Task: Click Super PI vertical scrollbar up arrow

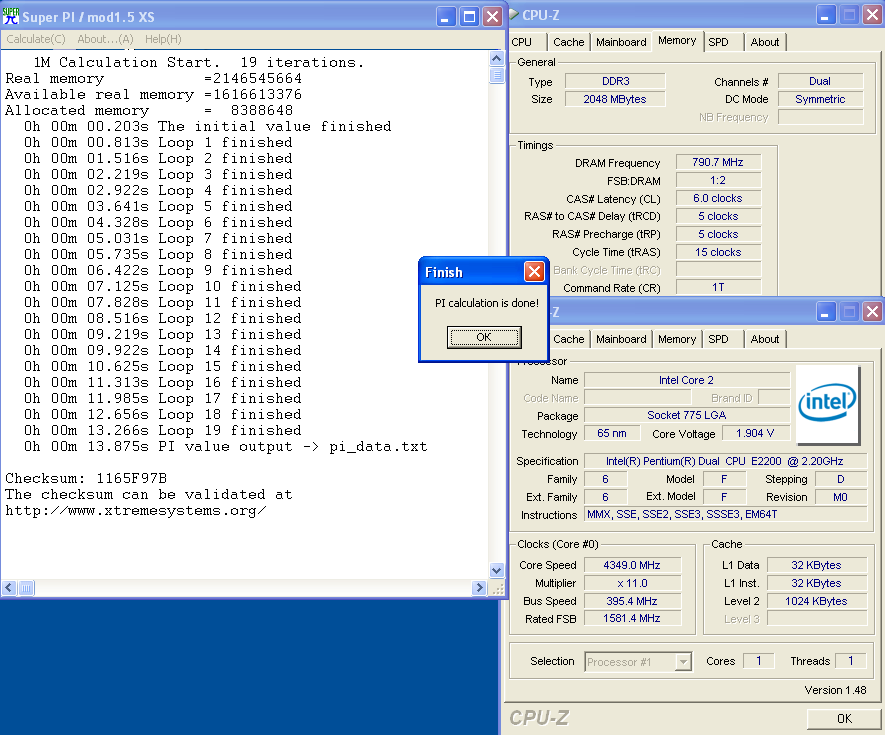Action: point(496,58)
